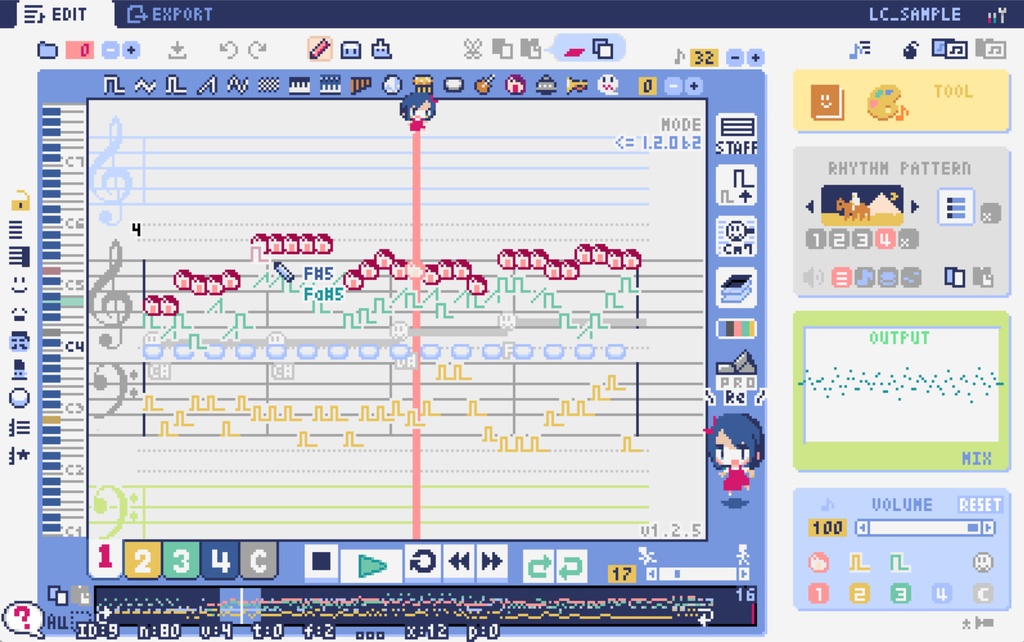Toggle the rhythm pattern mute speaker
Screen dimensions: 1024x642
tap(812, 276)
